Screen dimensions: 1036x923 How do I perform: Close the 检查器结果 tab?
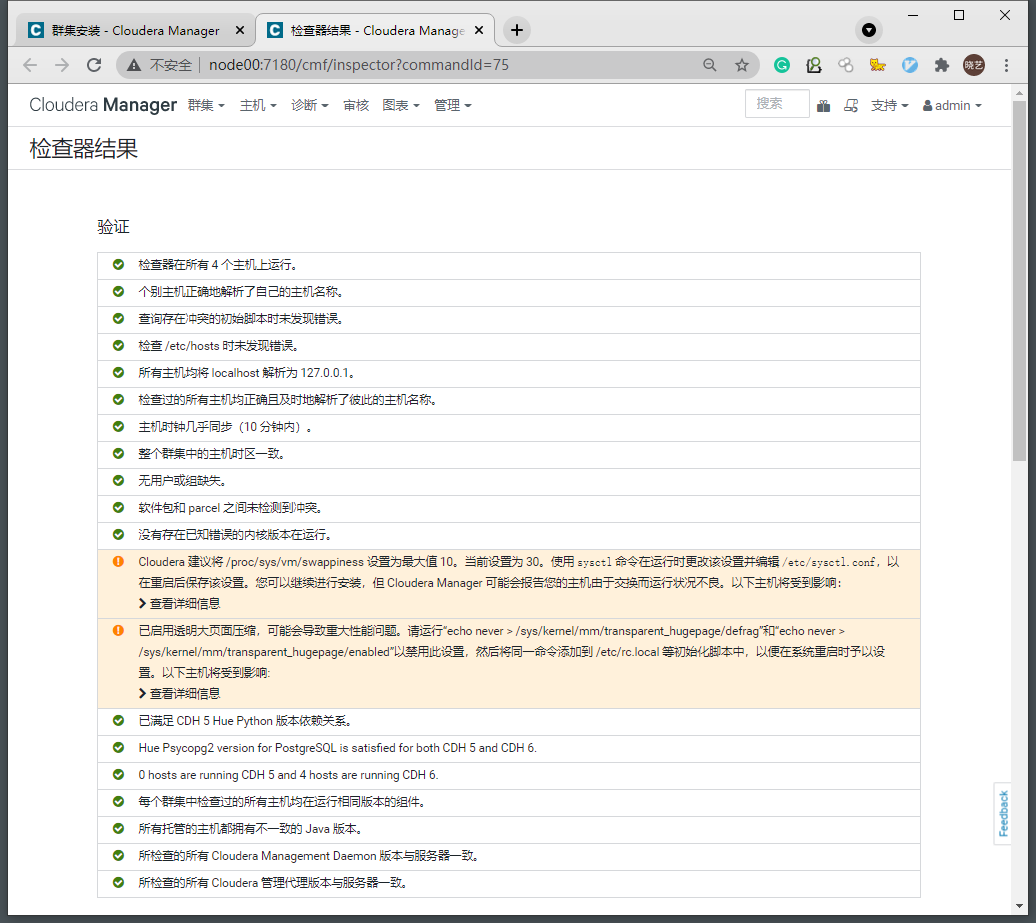point(479,30)
